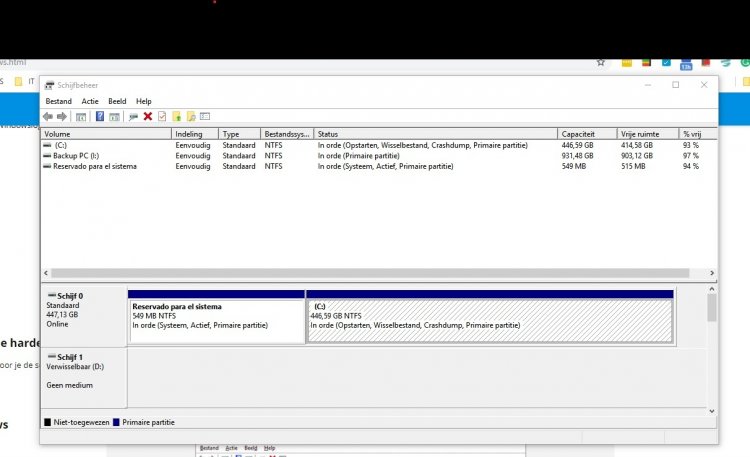This screenshot has height=457, width=750.
Task: Click the Back arrow in the toolbar
Action: click(48, 116)
